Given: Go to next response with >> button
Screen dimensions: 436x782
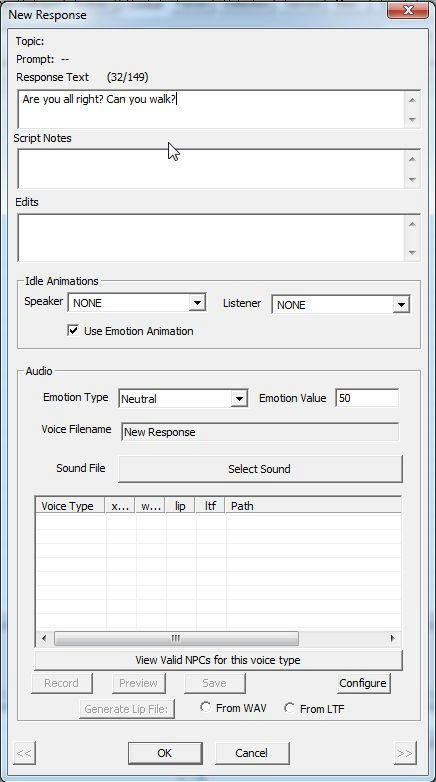Looking at the screenshot, I should click(x=405, y=753).
